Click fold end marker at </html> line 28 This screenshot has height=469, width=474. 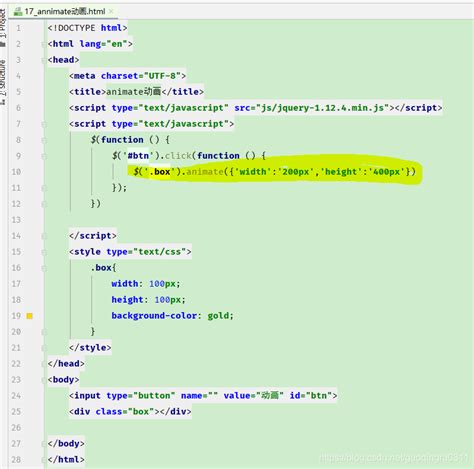[44, 460]
